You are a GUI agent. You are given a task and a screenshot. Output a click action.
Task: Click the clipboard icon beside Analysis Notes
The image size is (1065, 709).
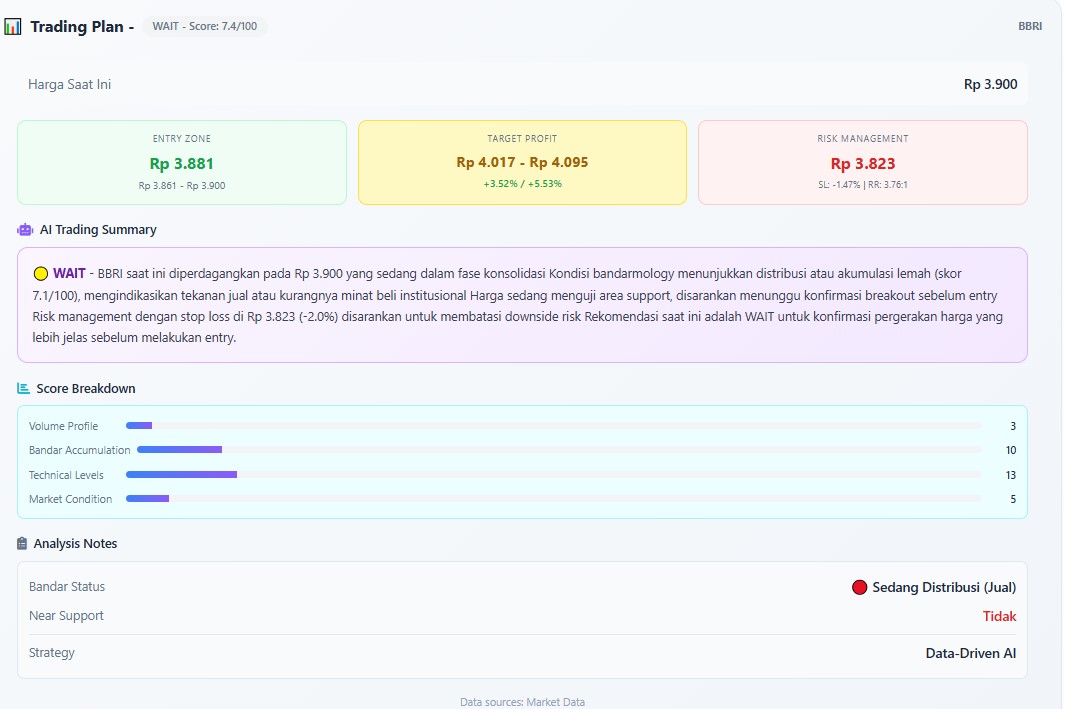pyautogui.click(x=23, y=544)
